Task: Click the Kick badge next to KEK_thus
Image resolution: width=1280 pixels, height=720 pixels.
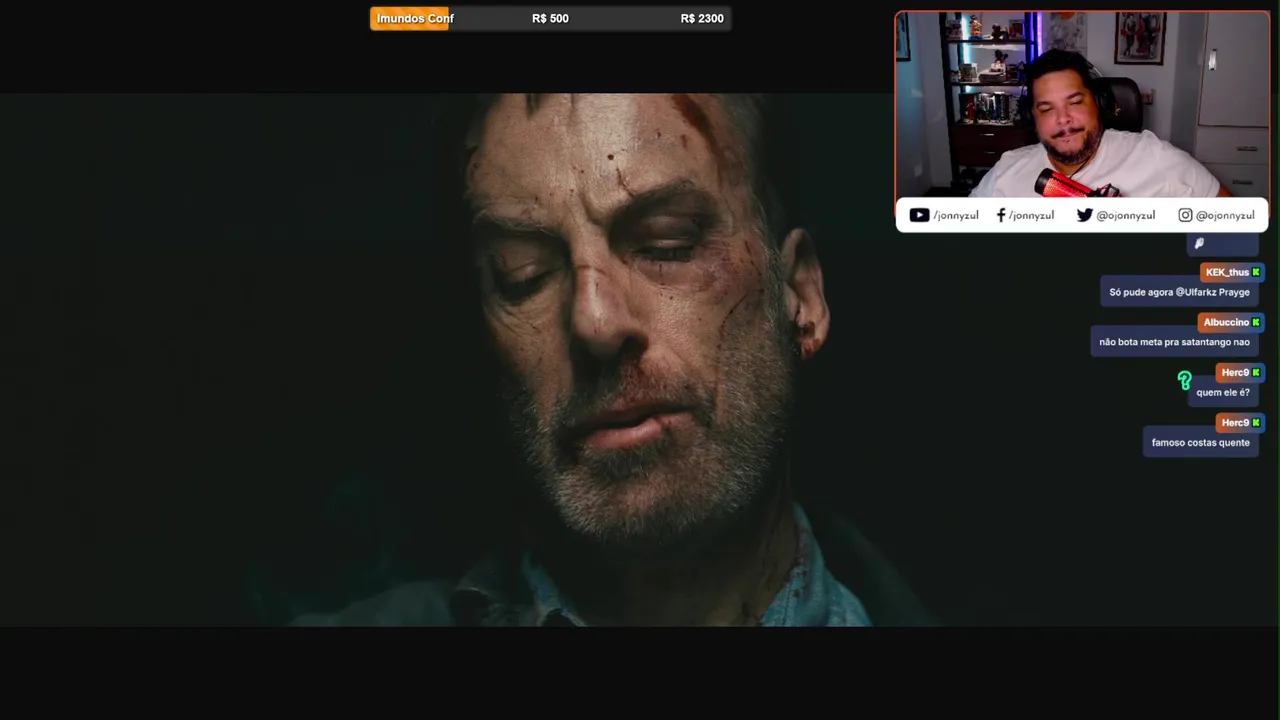Action: pyautogui.click(x=1256, y=272)
